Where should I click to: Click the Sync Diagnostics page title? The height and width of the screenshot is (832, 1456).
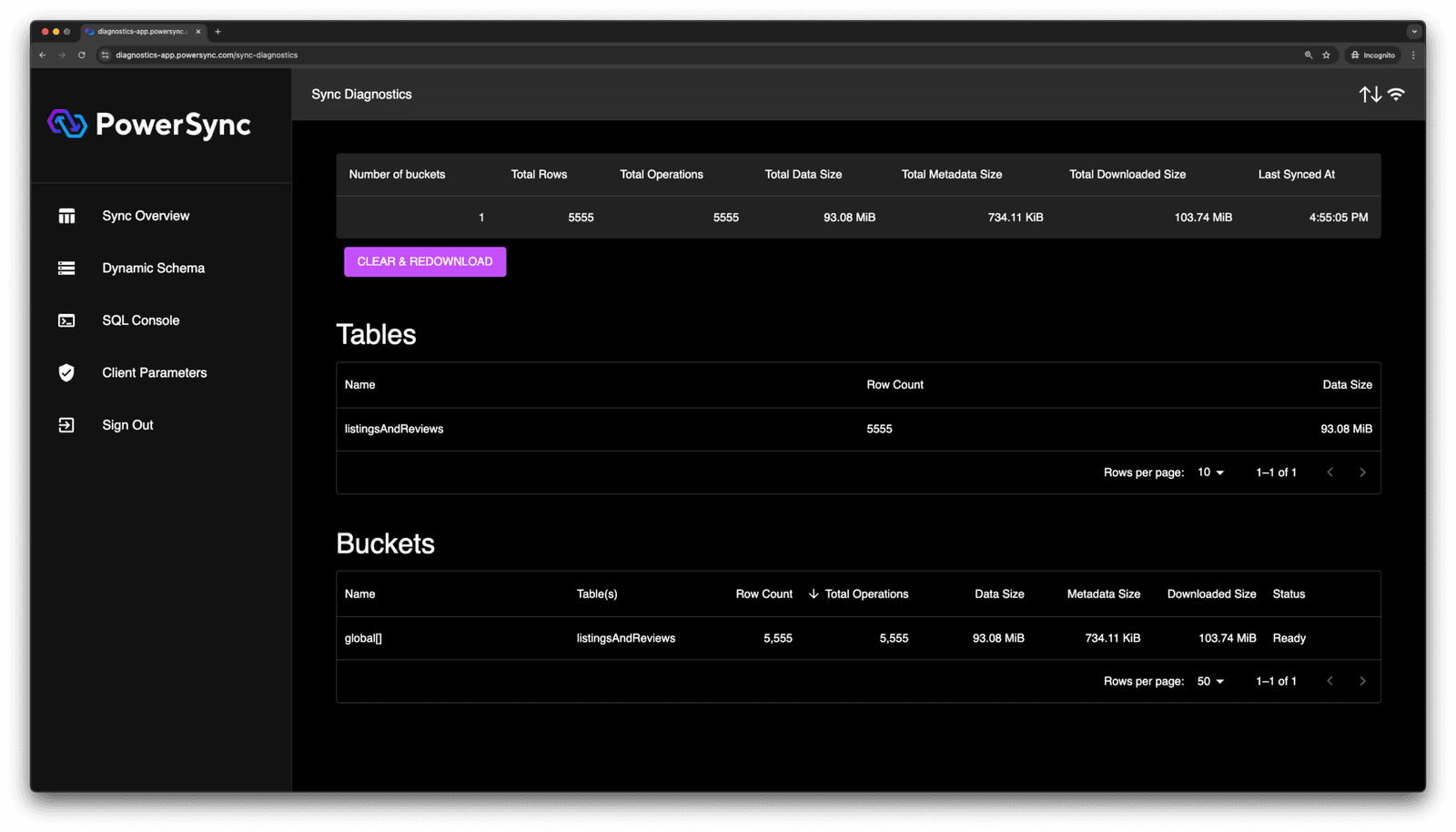(362, 95)
